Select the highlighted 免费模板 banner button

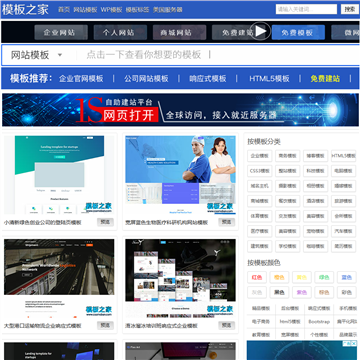click(x=298, y=32)
